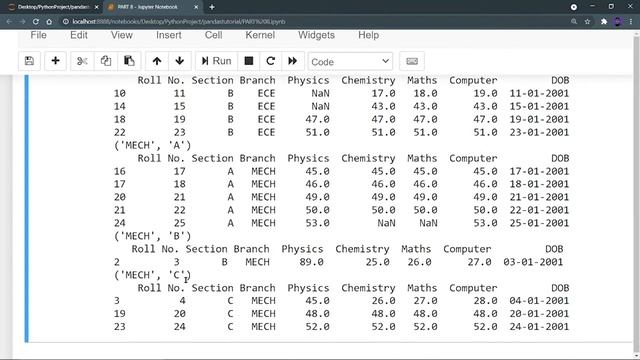
Task: View site information icon in address bar
Action: [66, 22]
